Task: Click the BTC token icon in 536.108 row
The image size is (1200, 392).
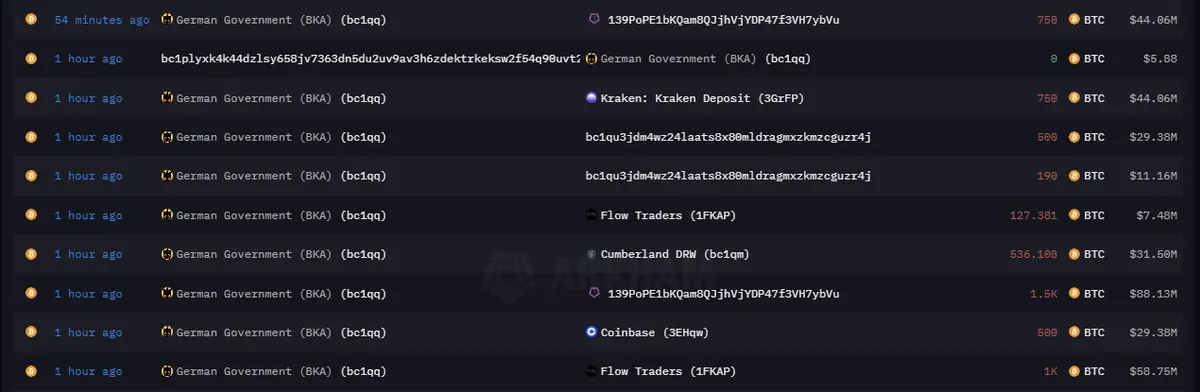Action: [1075, 254]
